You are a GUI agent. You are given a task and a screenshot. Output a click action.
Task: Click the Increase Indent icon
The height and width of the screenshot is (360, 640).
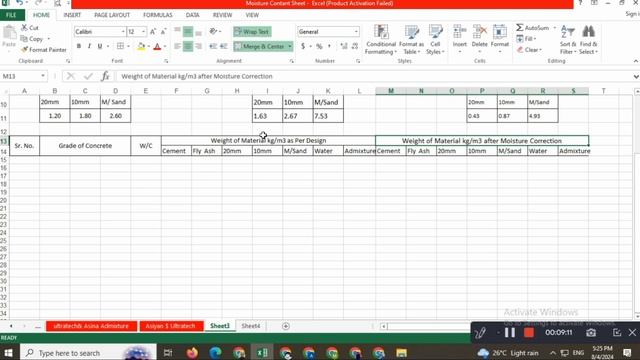click(x=224, y=46)
